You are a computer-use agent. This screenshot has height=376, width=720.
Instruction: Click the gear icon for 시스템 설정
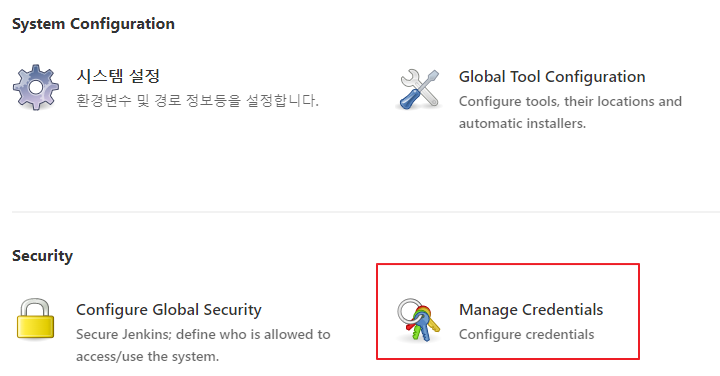[36, 87]
